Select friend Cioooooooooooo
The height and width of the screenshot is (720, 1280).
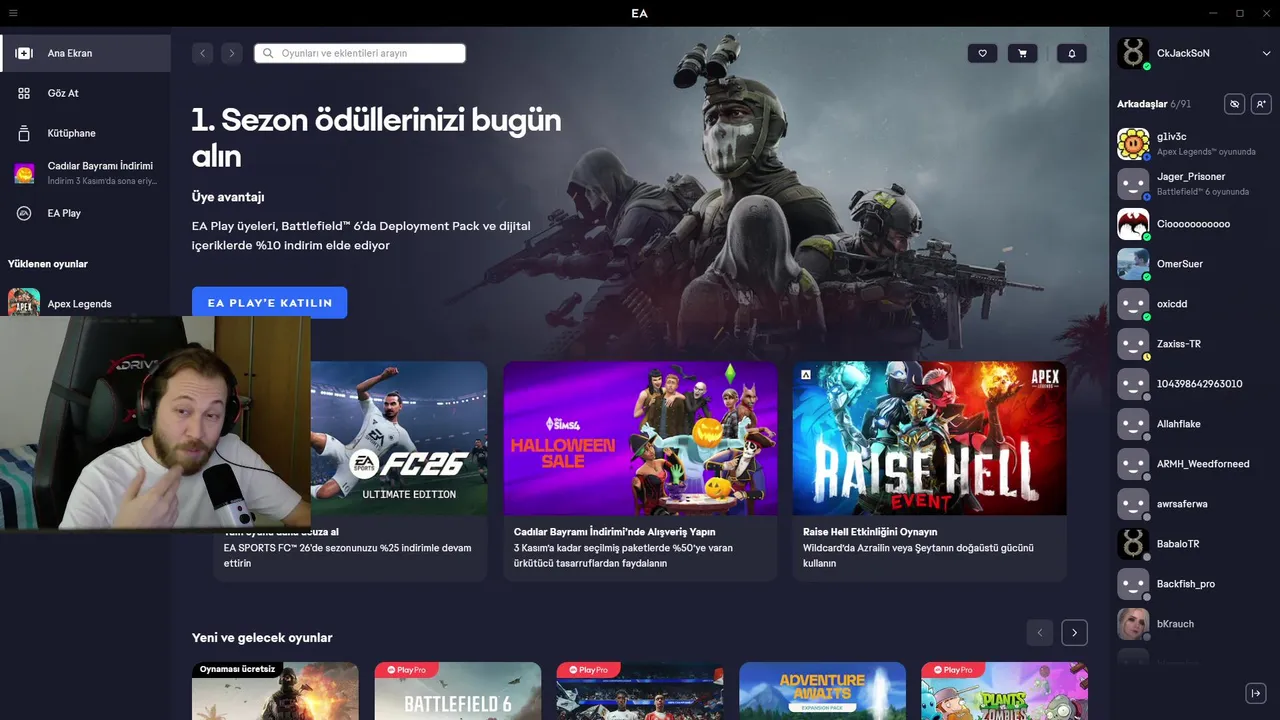click(1194, 224)
